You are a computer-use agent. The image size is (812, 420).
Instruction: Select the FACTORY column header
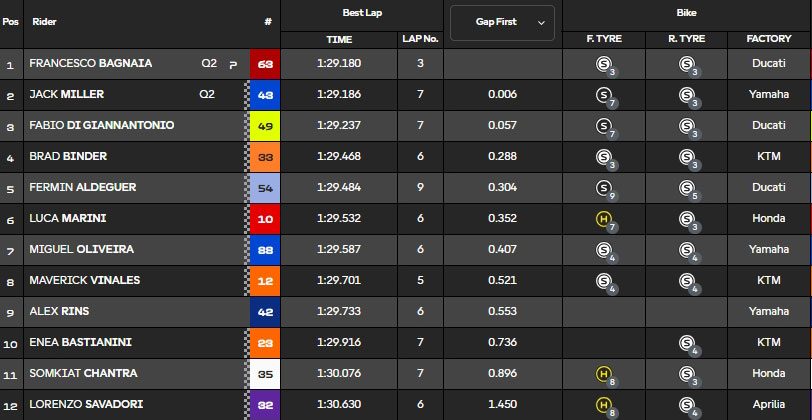click(x=769, y=39)
